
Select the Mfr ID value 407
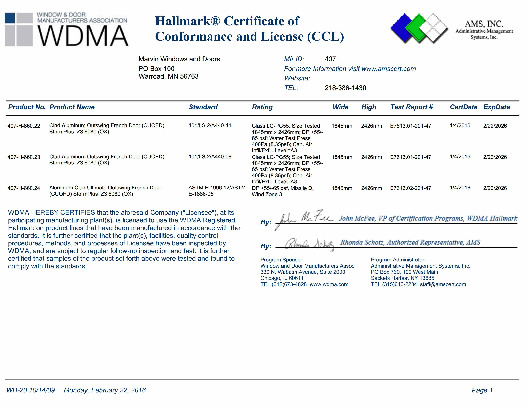click(x=330, y=59)
